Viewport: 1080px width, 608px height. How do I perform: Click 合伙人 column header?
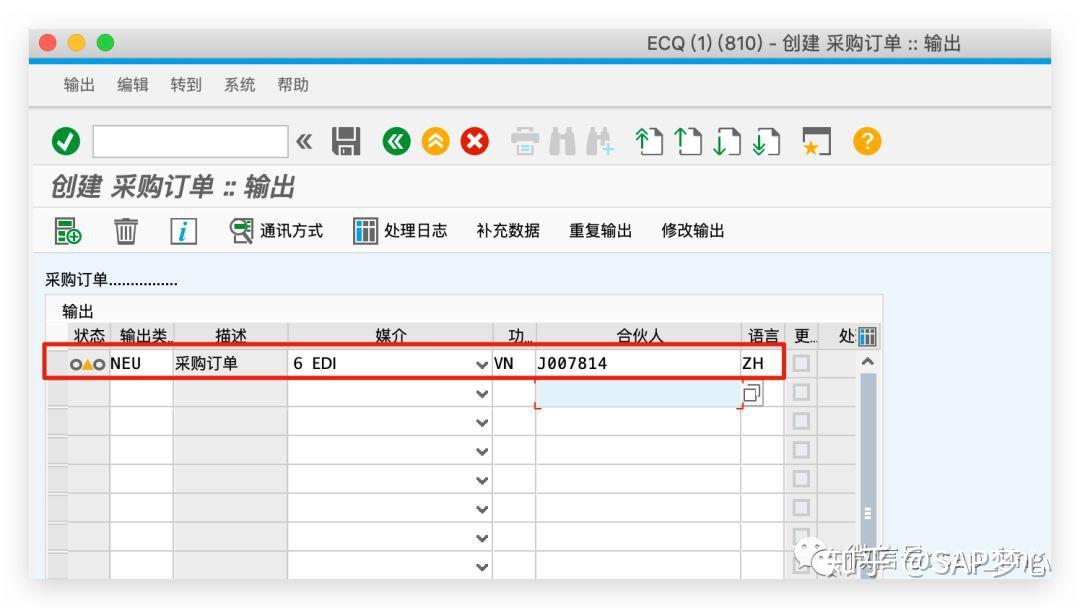pyautogui.click(x=638, y=335)
